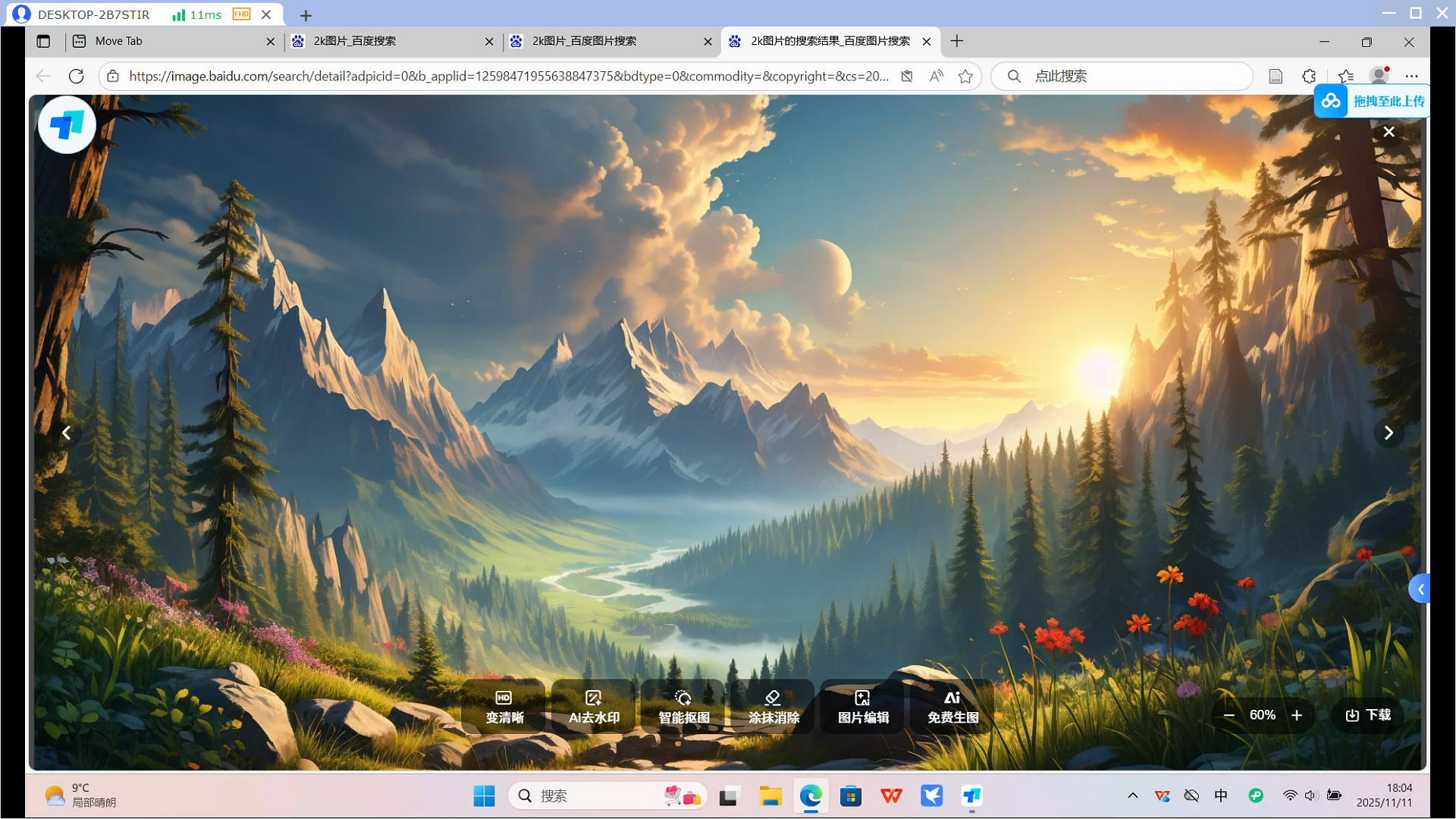Add this page to favorites star
This screenshot has height=819, width=1456.
965,76
